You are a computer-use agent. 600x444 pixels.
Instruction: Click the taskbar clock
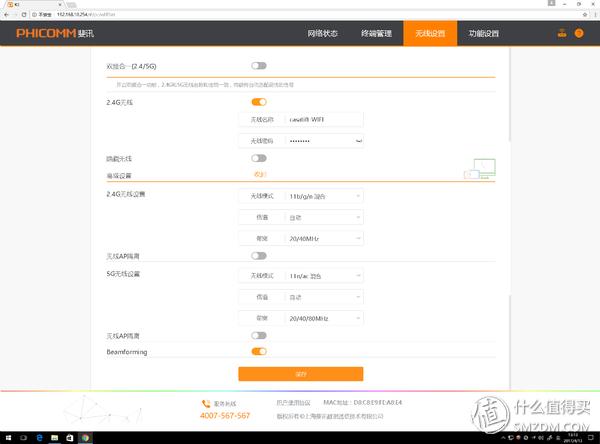click(573, 437)
